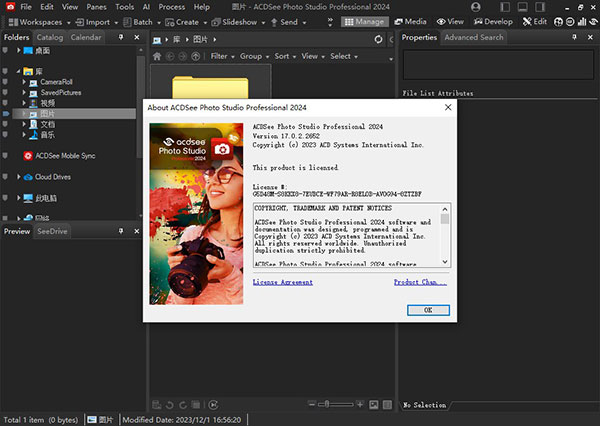The height and width of the screenshot is (426, 600).
Task: Switch to View mode
Action: click(x=453, y=21)
